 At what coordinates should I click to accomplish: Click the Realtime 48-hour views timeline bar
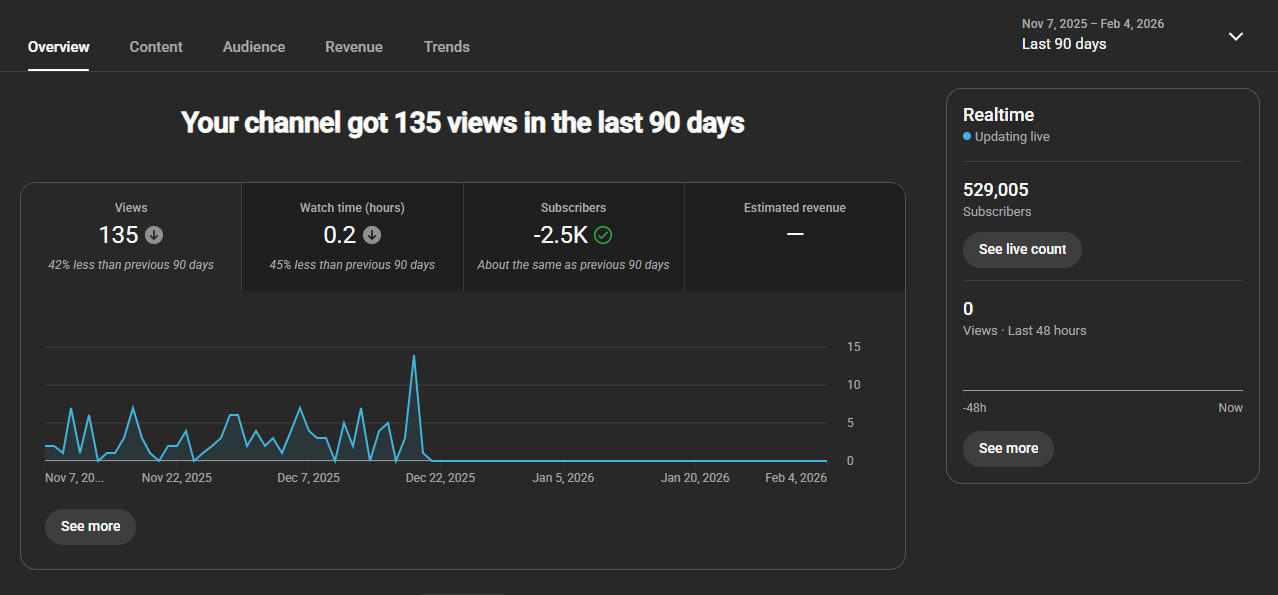[x=1102, y=389]
